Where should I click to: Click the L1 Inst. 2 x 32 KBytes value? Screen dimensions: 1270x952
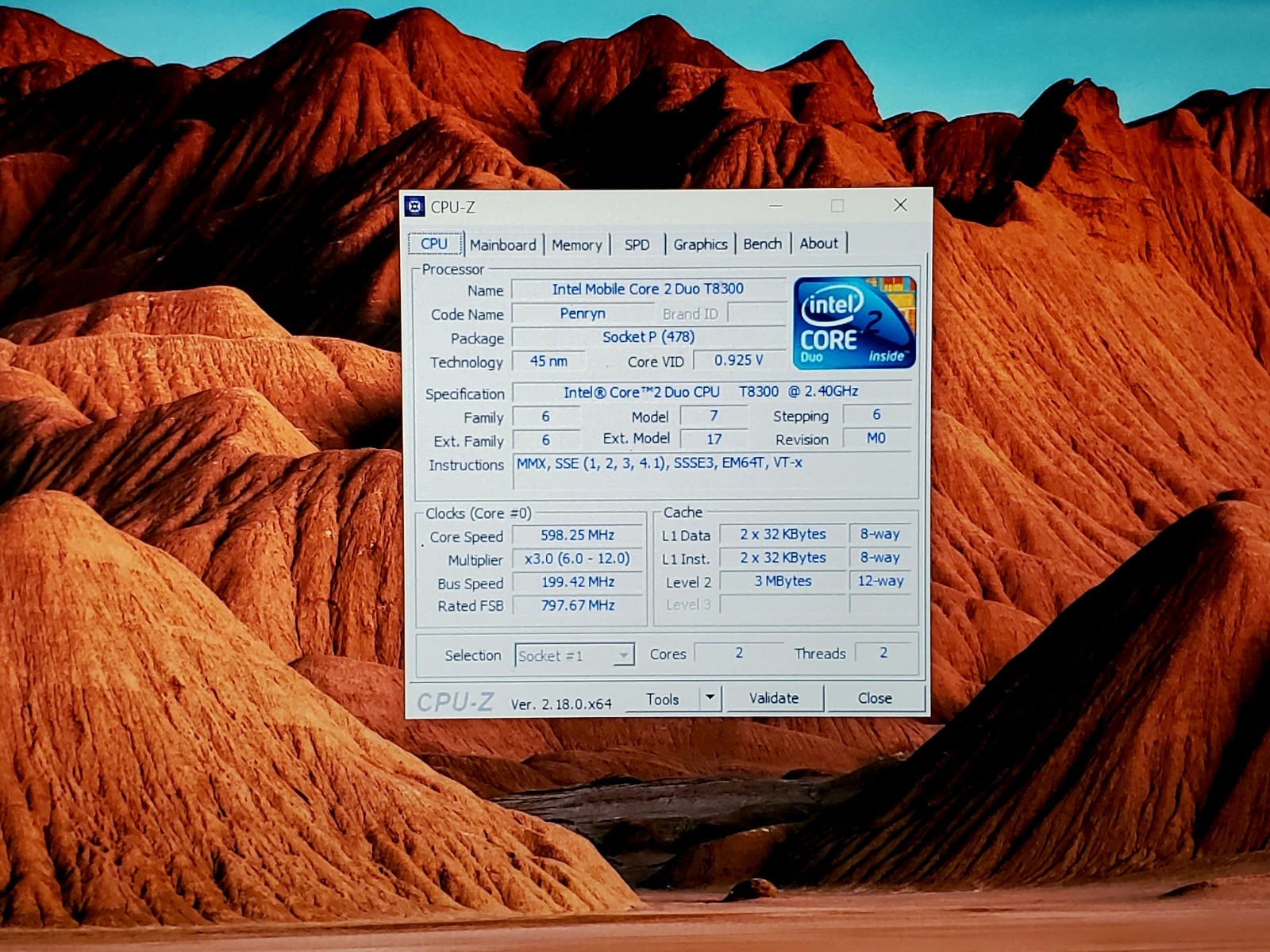pyautogui.click(x=783, y=558)
